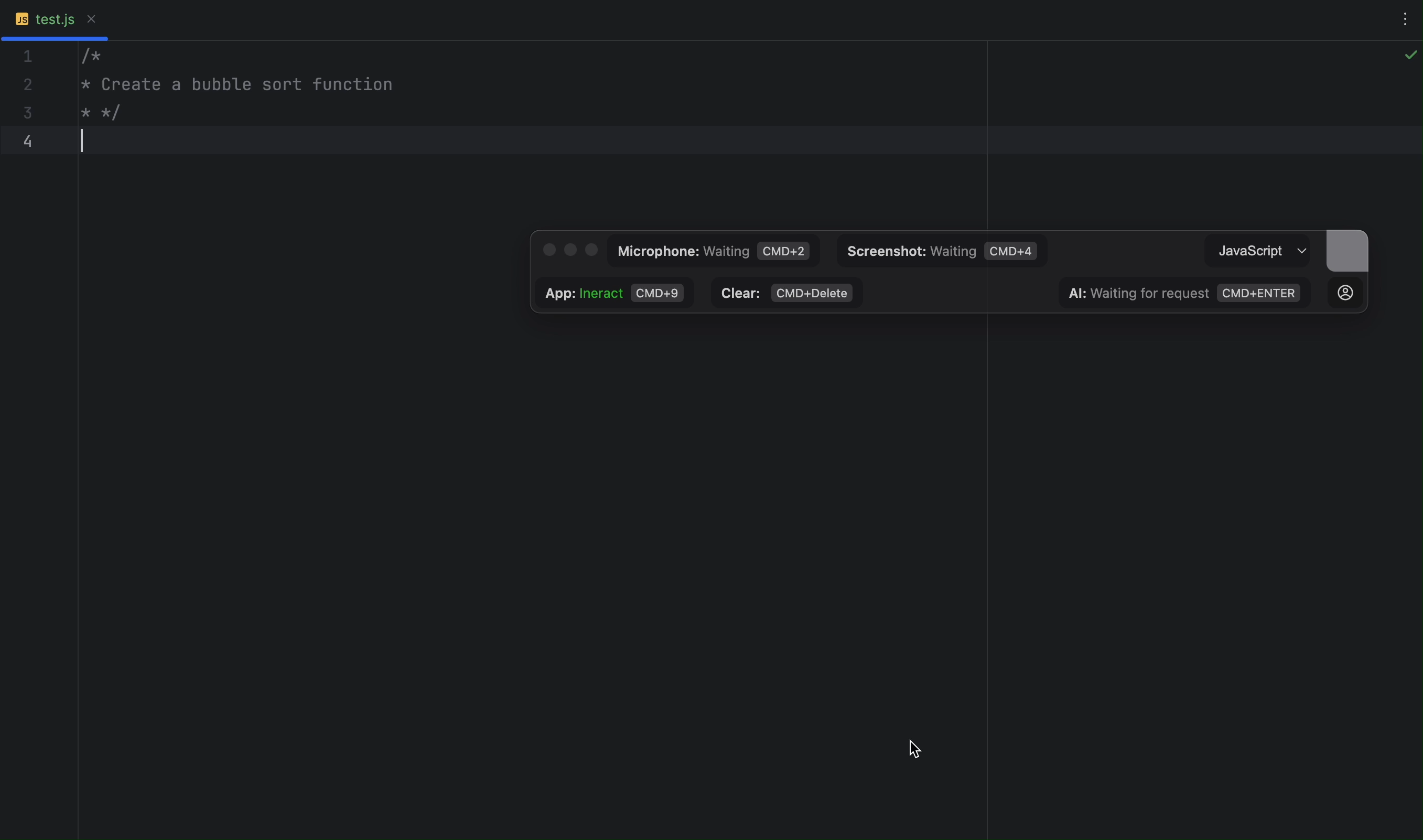The width and height of the screenshot is (1423, 840).
Task: Click the AI Waiting for request button
Action: 1183,293
